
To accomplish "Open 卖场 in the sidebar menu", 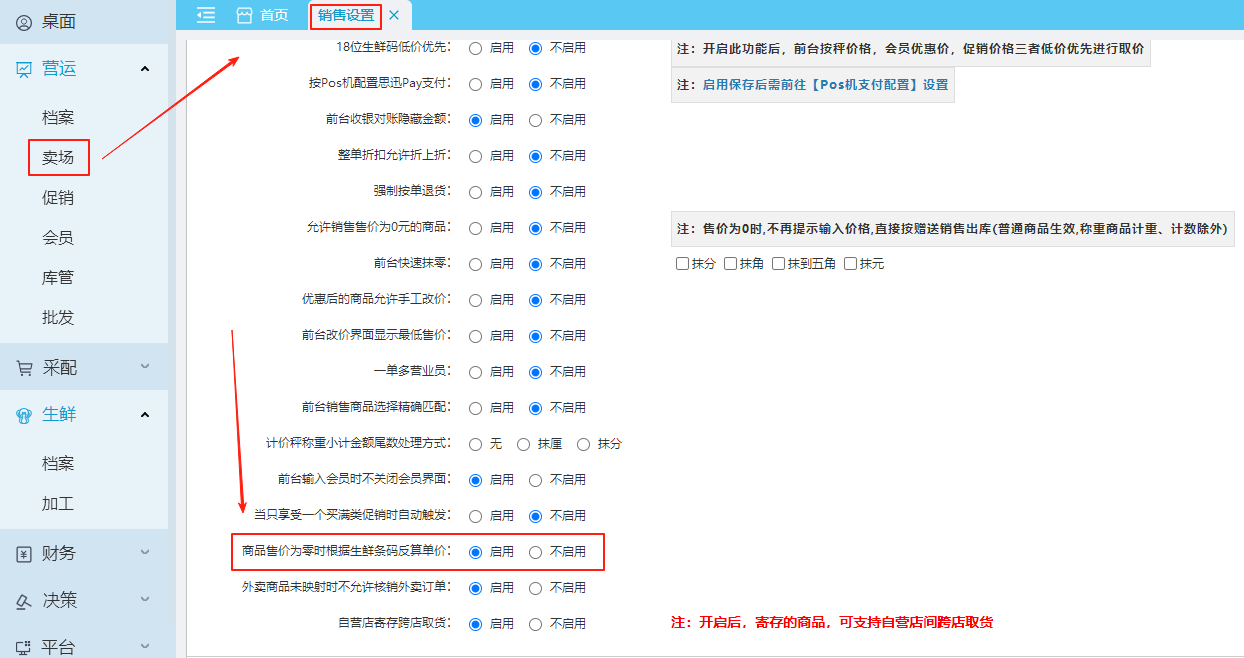I will pos(58,158).
